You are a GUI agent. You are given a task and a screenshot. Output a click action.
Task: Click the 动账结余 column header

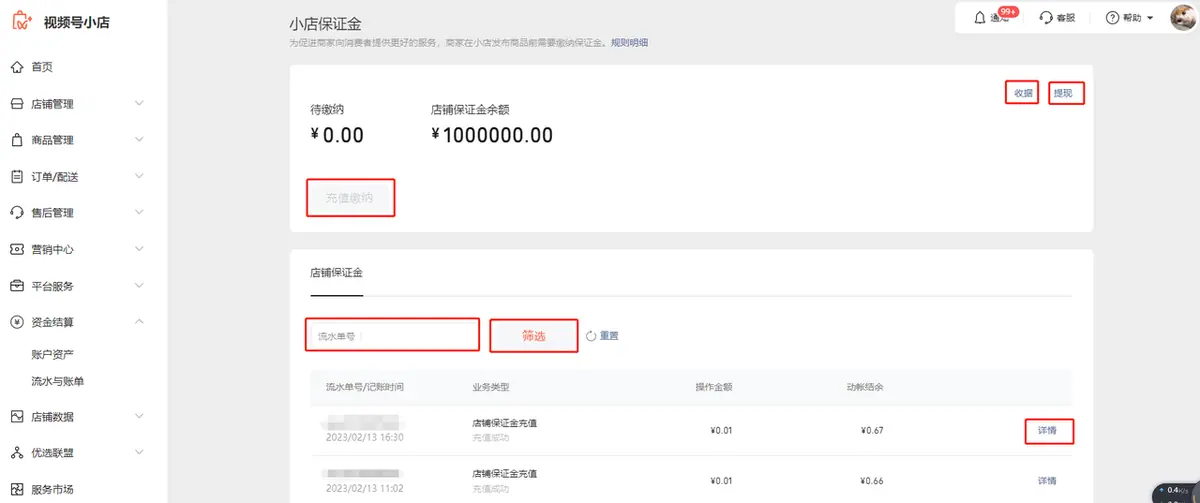click(864, 386)
